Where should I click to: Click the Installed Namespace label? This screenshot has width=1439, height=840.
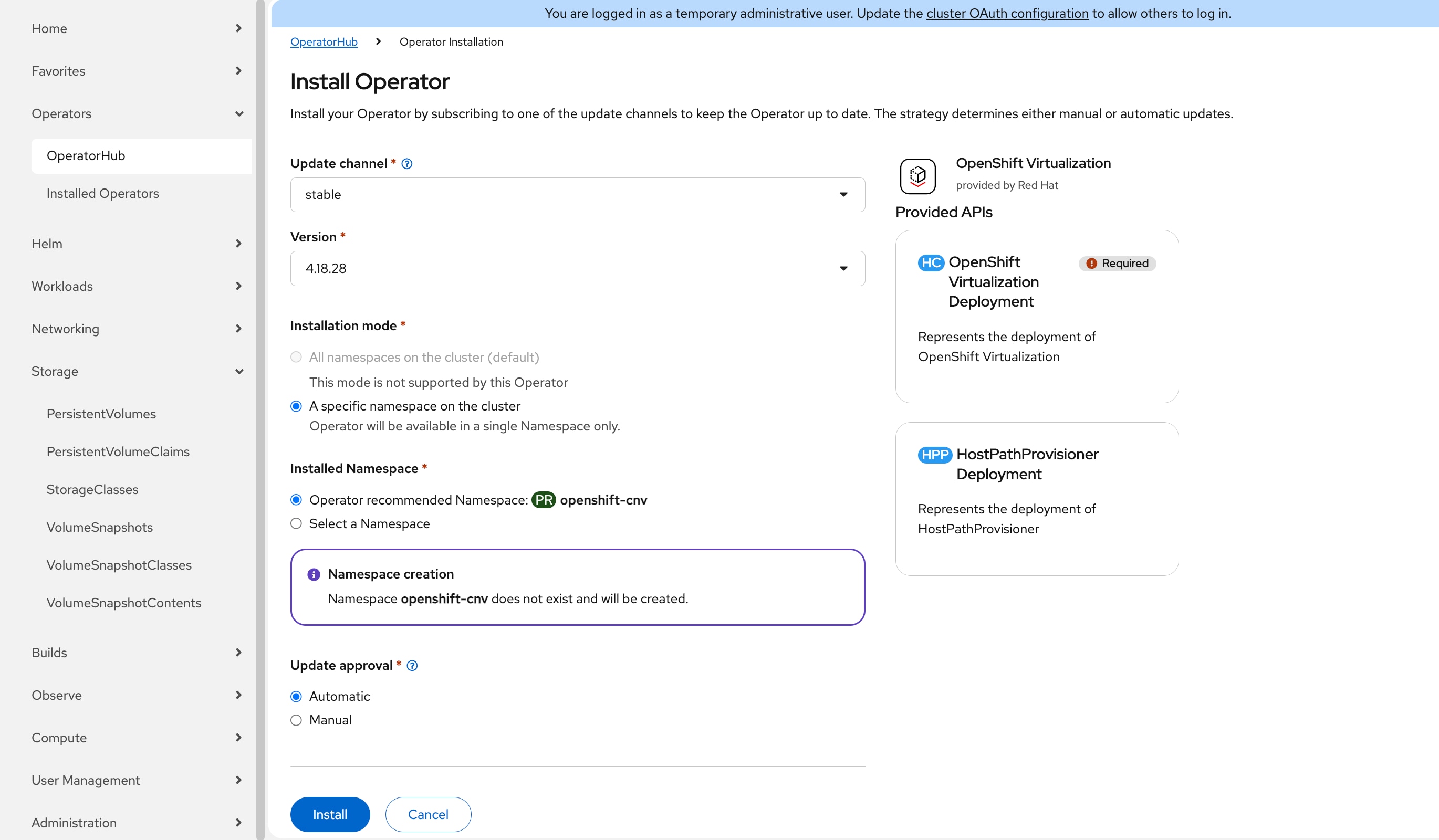tap(354, 468)
